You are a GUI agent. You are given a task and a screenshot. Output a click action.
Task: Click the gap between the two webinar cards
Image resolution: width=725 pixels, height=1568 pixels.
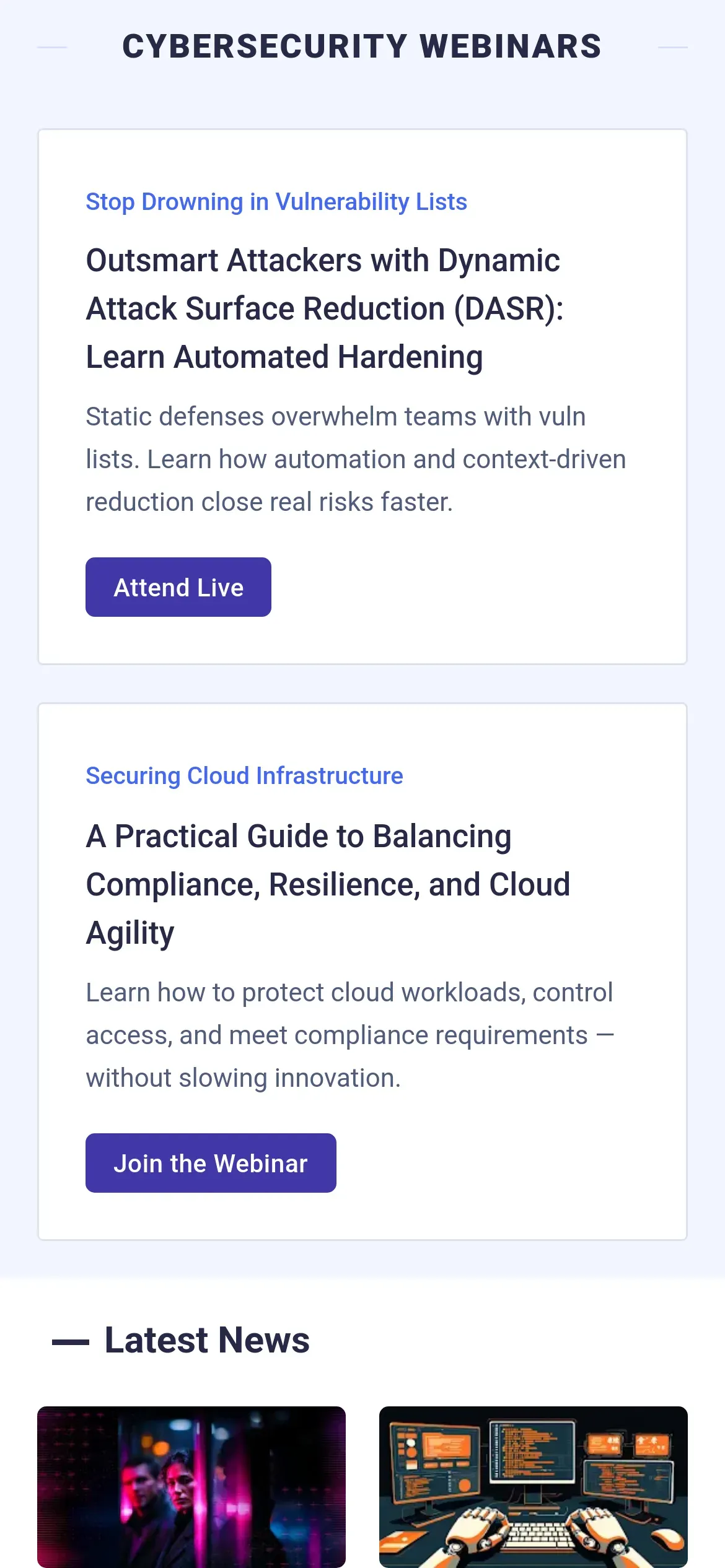[x=362, y=684]
